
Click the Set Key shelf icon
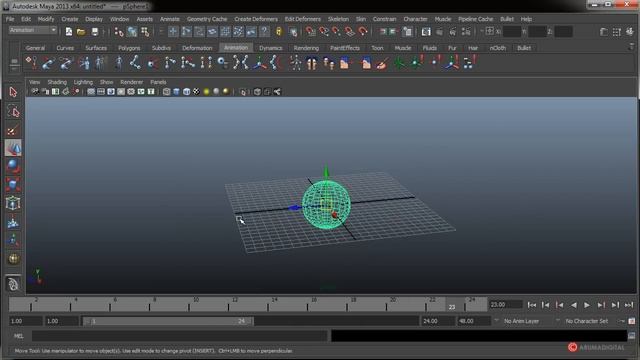click(31, 63)
